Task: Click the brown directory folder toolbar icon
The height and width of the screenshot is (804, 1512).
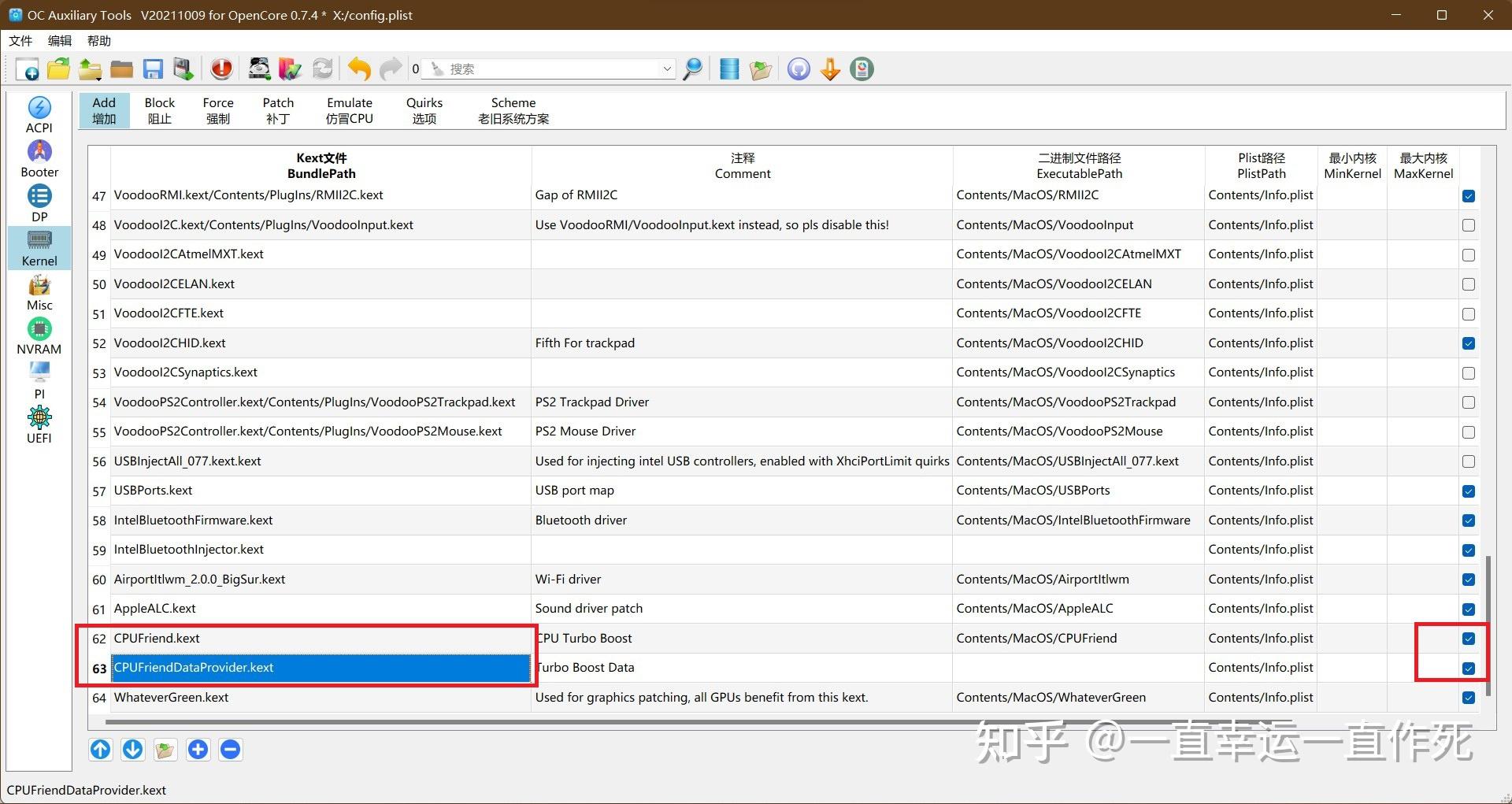Action: coord(121,69)
